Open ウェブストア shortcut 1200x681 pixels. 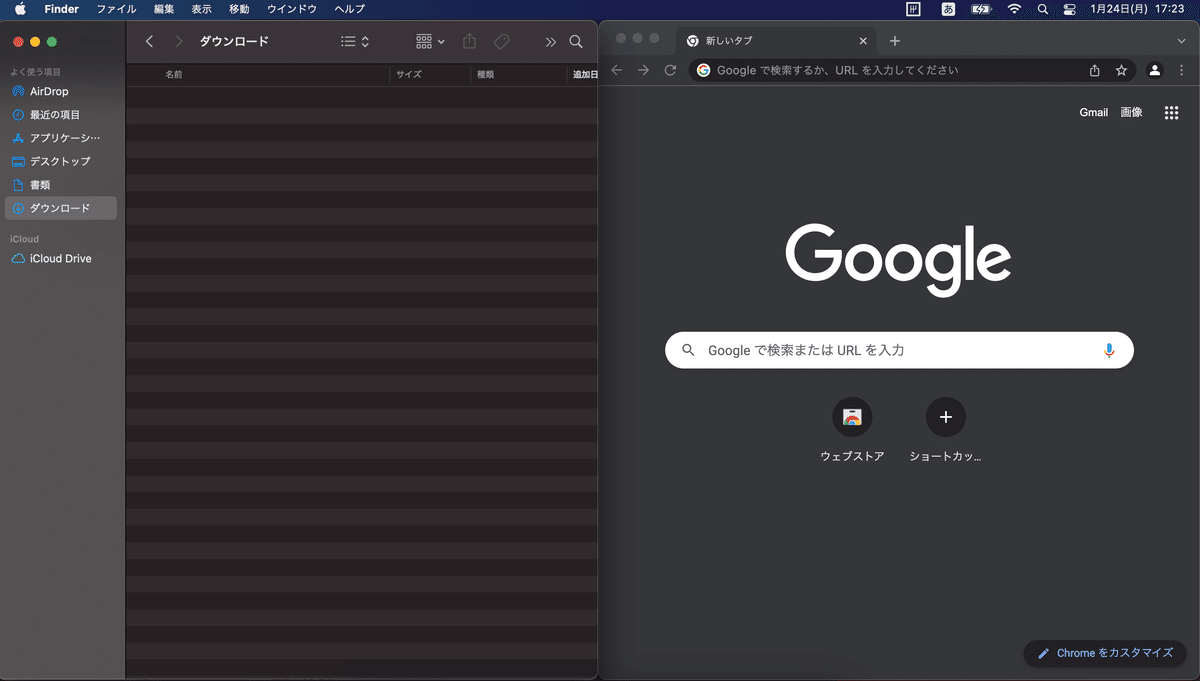(852, 430)
